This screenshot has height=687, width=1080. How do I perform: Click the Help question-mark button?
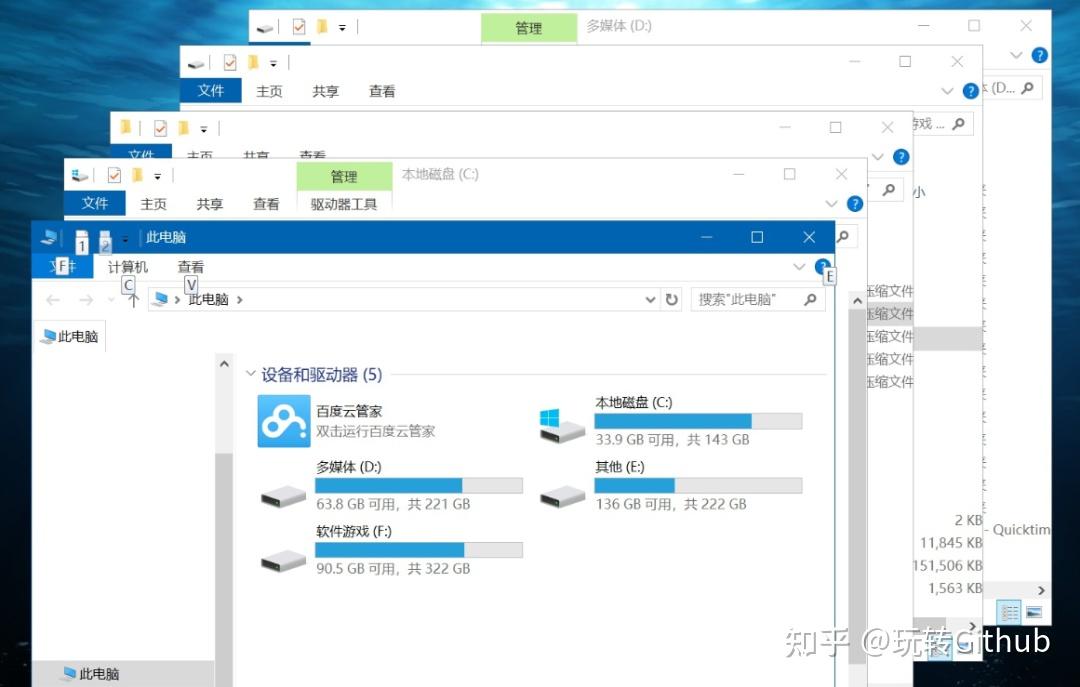click(x=822, y=266)
